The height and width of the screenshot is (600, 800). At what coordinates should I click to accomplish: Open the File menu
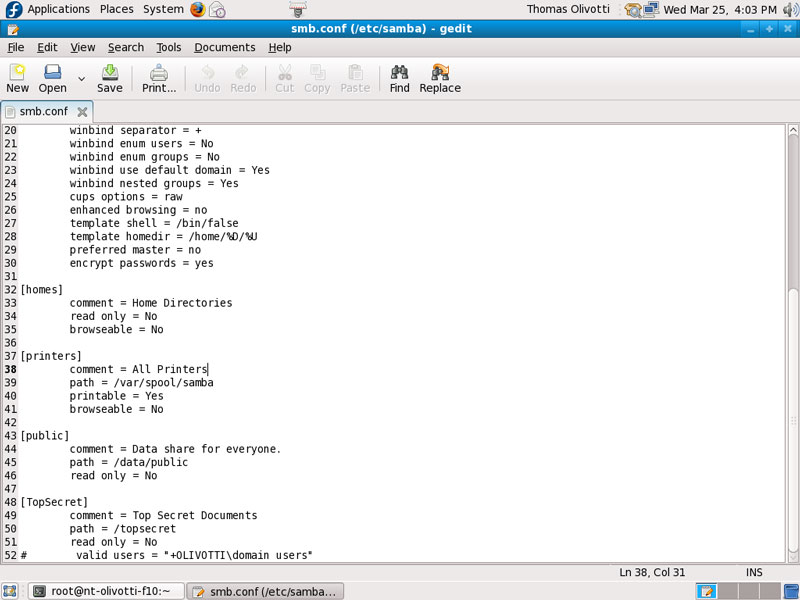click(16, 47)
